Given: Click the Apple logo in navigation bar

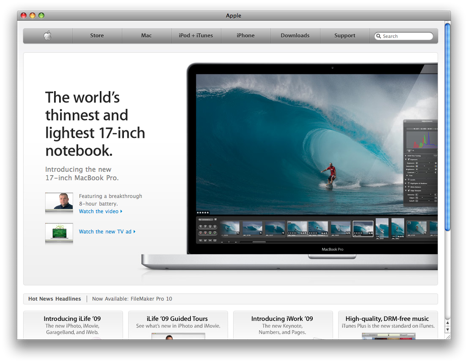Looking at the screenshot, I should [x=48, y=35].
